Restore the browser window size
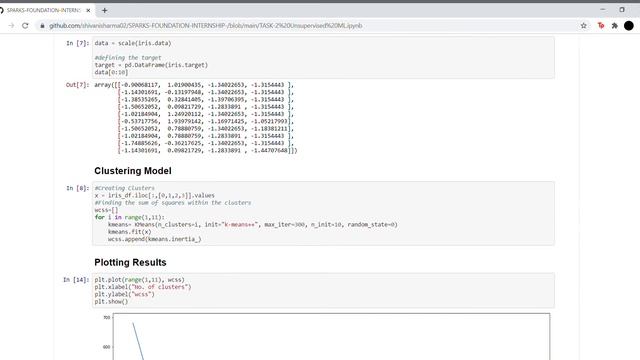Image resolution: width=640 pixels, height=360 pixels. pos(622,9)
